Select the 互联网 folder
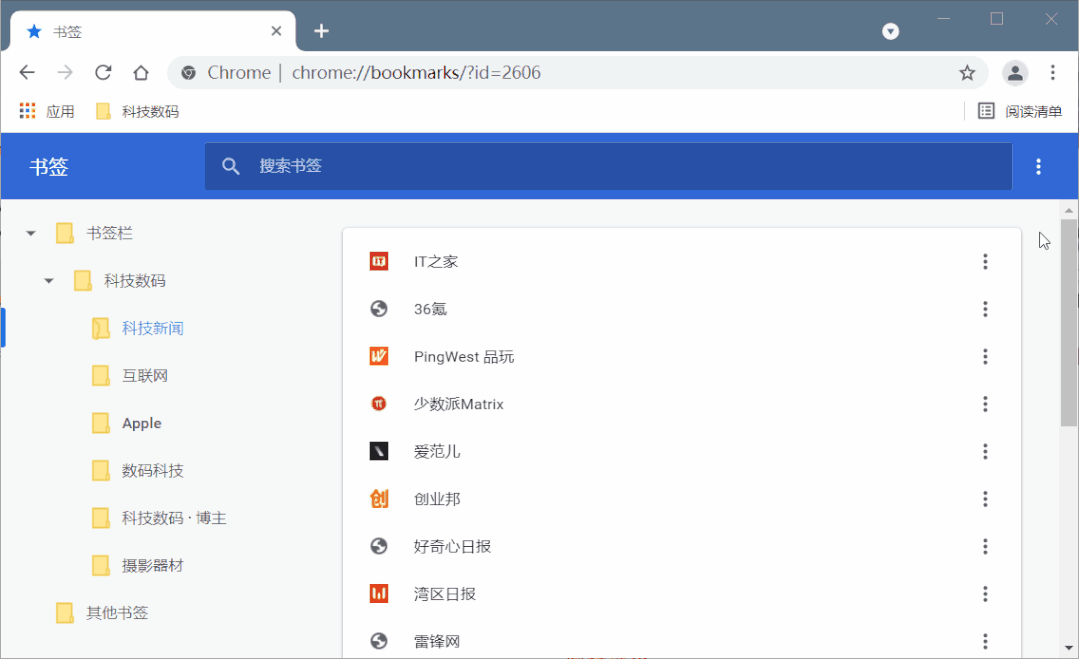 click(x=130, y=376)
